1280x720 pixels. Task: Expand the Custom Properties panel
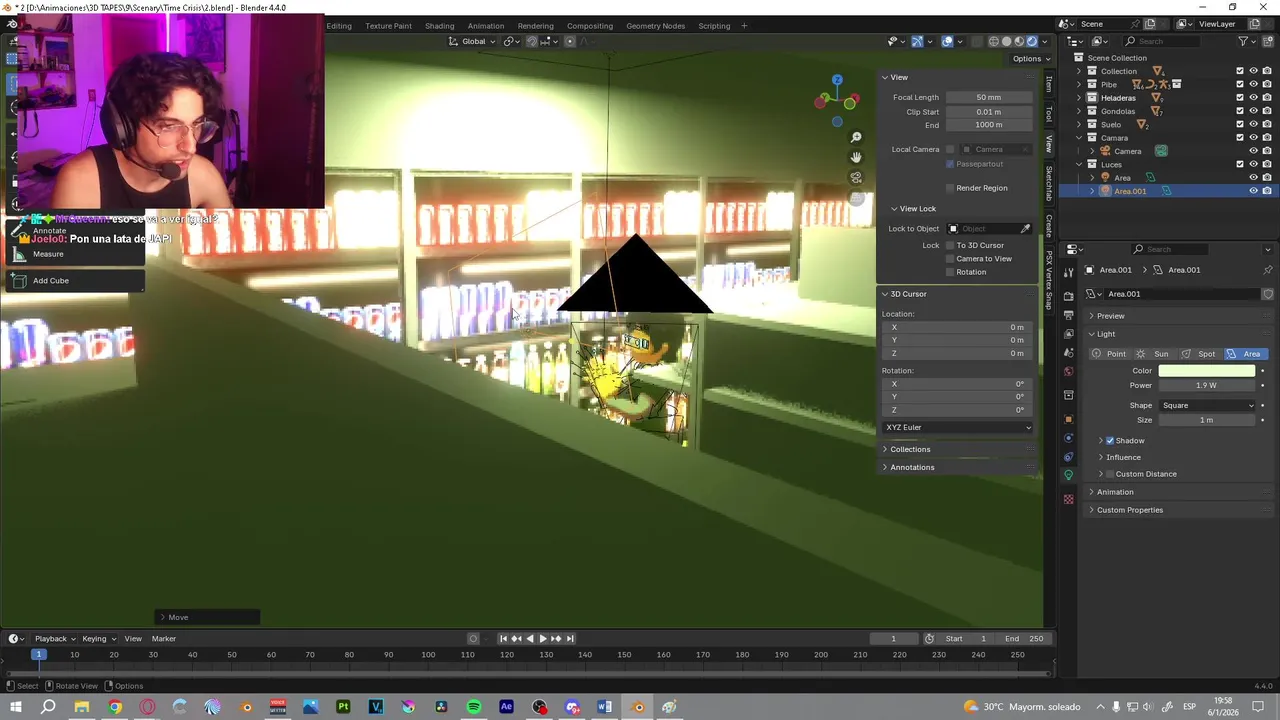(x=1130, y=510)
